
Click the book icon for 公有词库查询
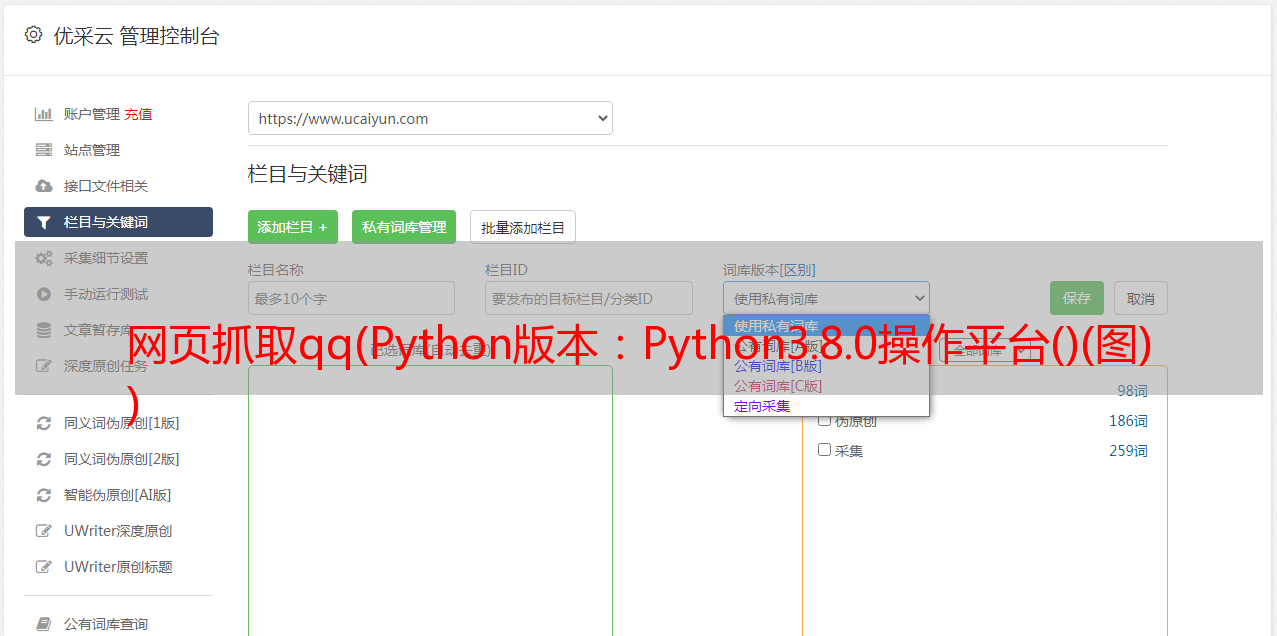[x=43, y=624]
